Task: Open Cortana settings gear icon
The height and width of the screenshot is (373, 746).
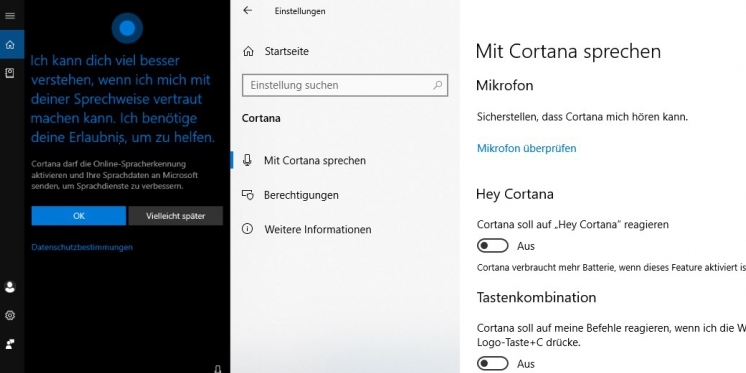Action: [10, 315]
